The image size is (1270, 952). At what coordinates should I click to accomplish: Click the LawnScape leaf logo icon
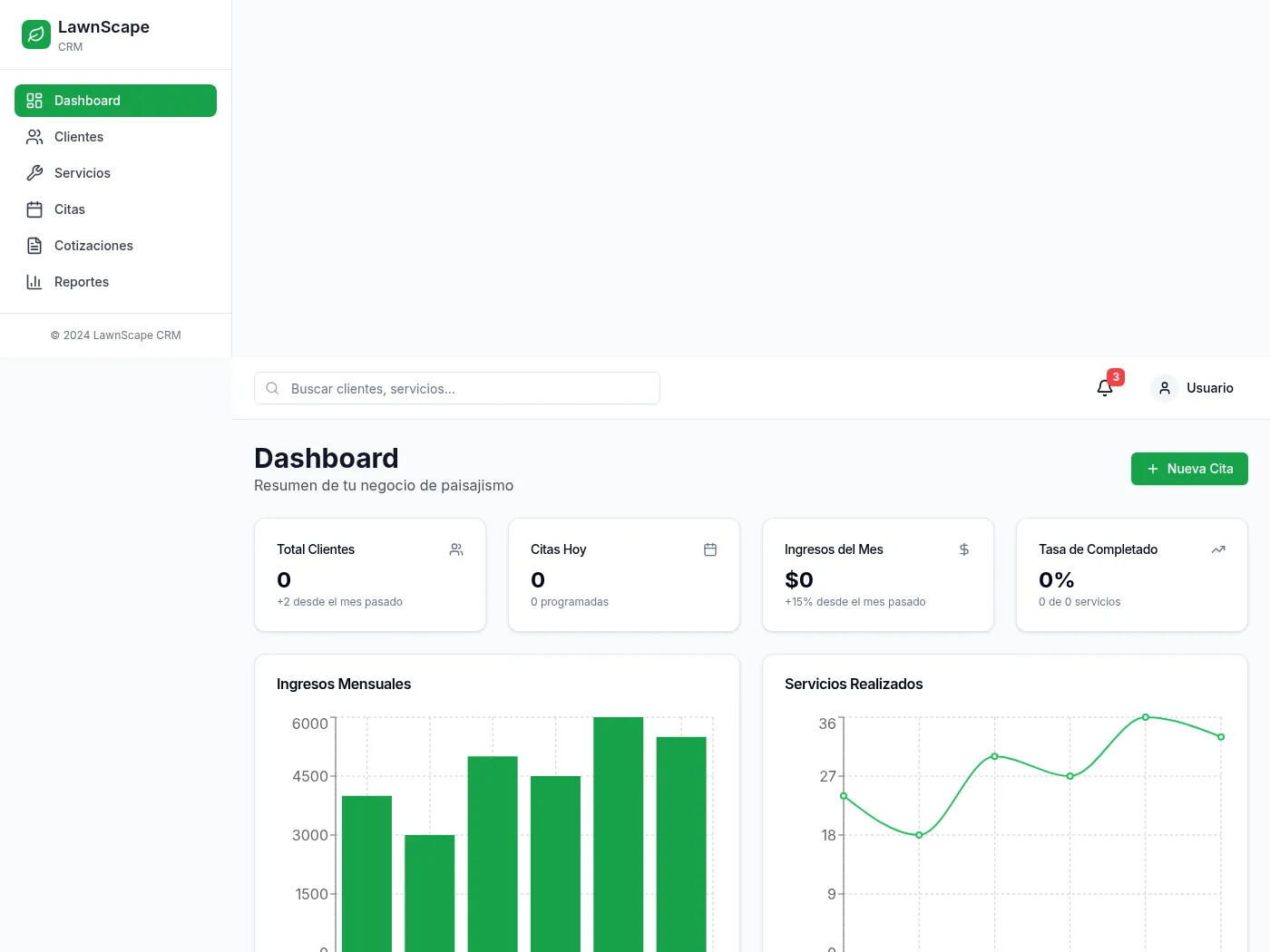coord(36,34)
